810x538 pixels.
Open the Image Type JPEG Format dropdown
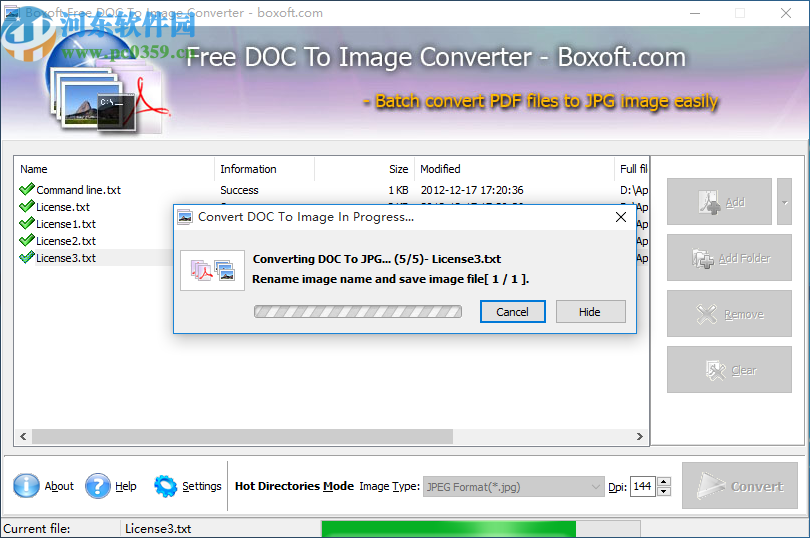[513, 486]
